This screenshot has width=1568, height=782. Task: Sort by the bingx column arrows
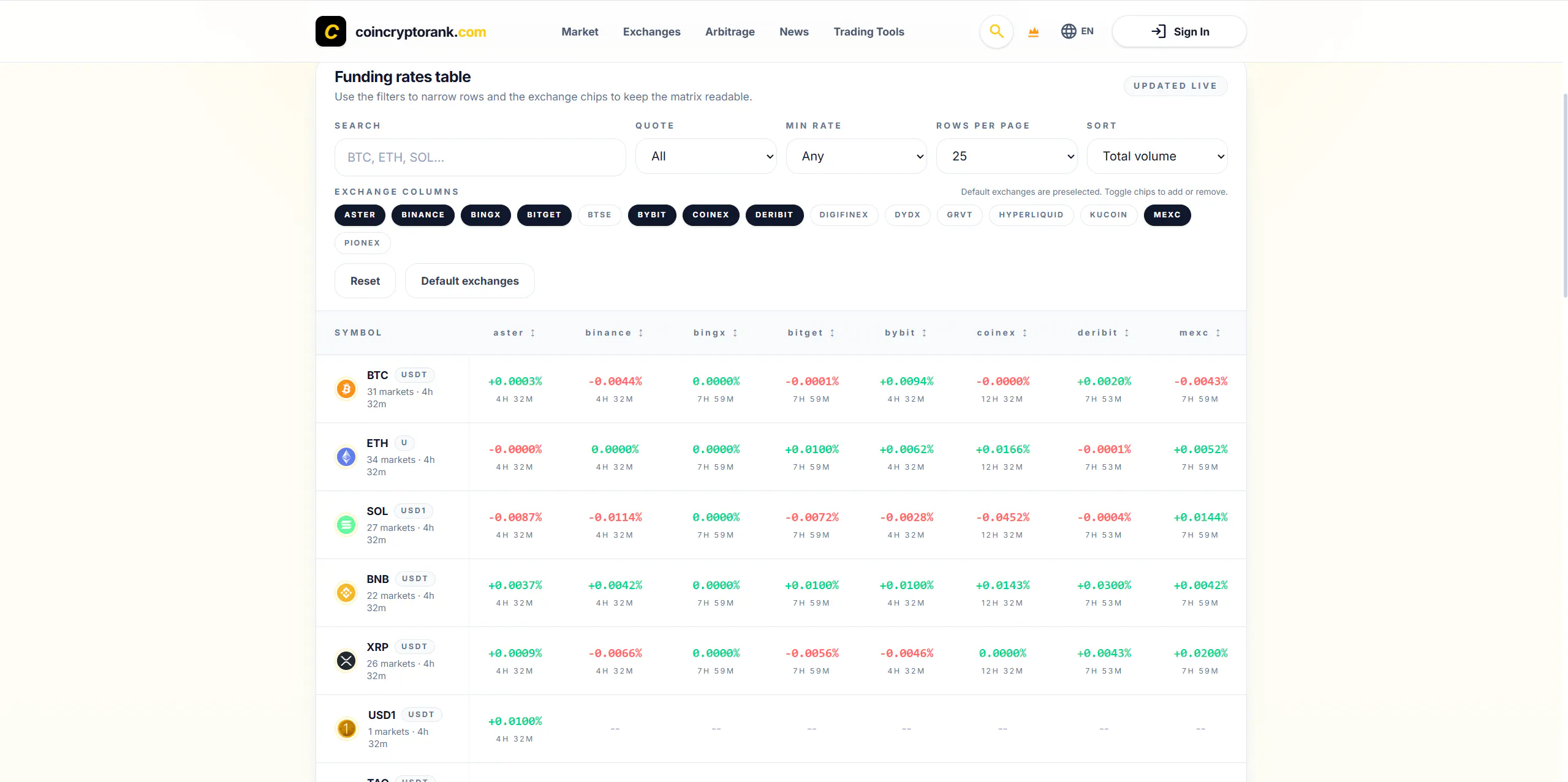[735, 333]
